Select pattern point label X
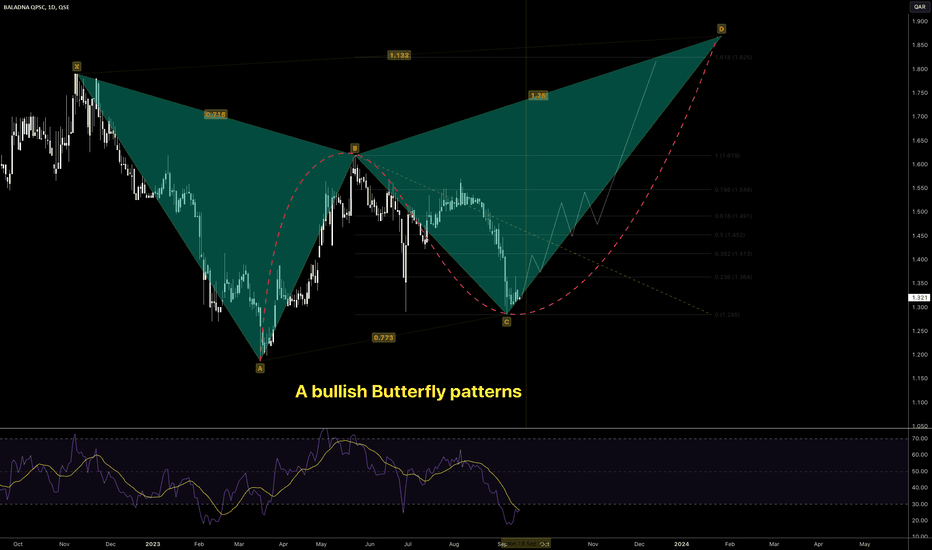Screen dimensions: 932x550 (x=77, y=67)
